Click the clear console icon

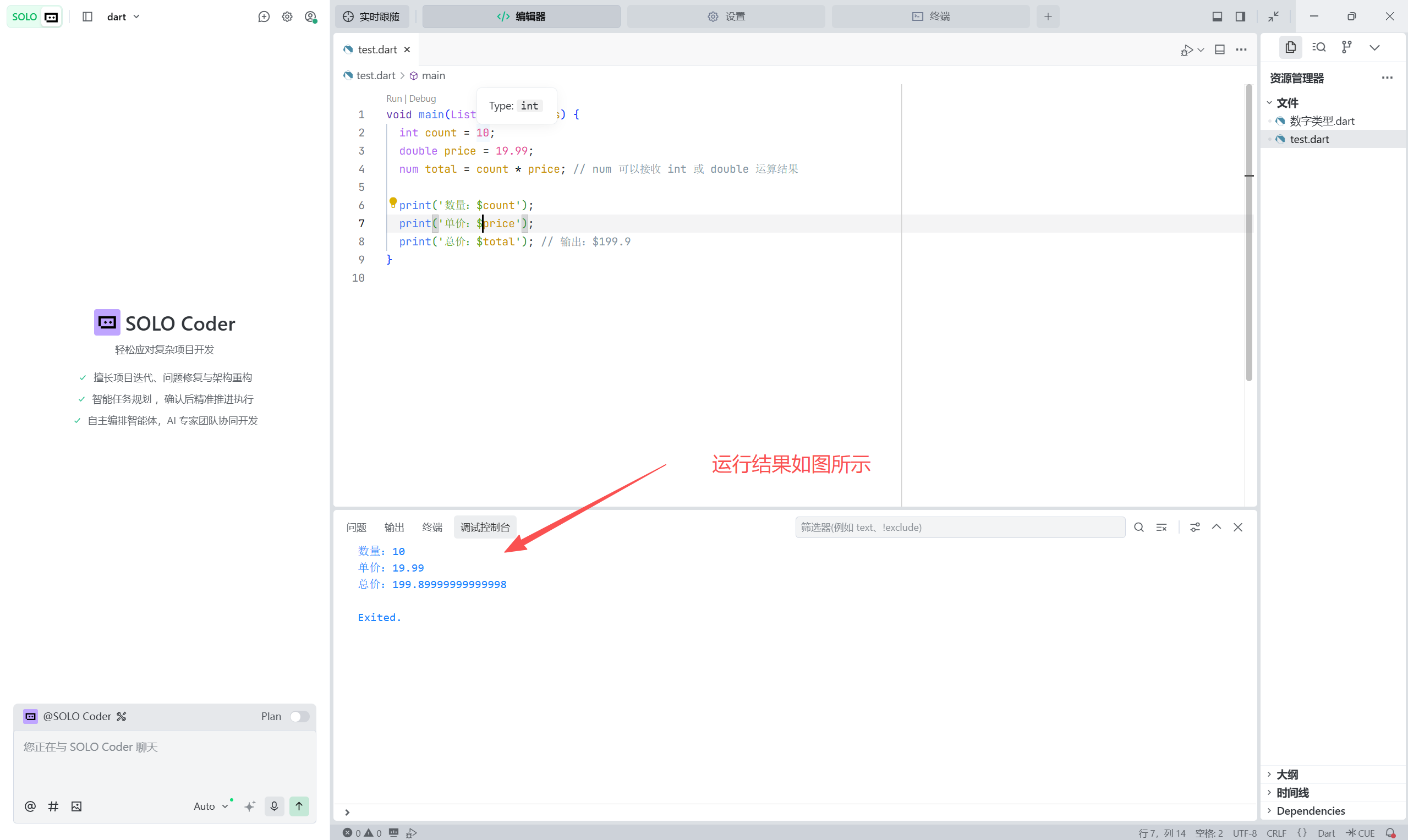[1161, 527]
